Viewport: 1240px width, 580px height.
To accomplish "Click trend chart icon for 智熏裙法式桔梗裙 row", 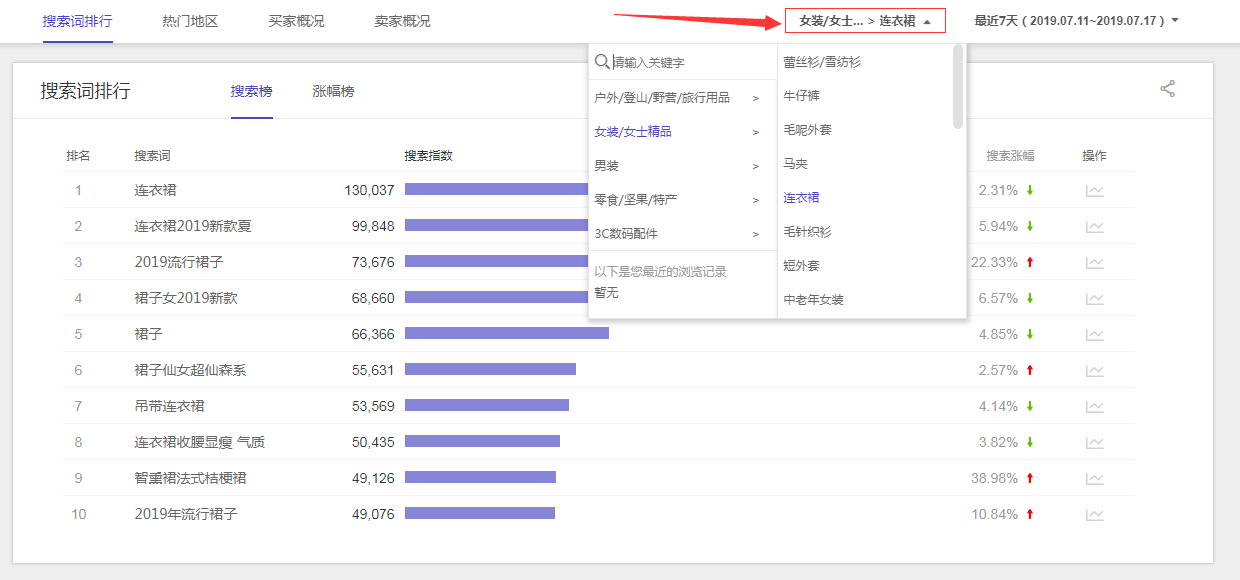I will pyautogui.click(x=1095, y=479).
